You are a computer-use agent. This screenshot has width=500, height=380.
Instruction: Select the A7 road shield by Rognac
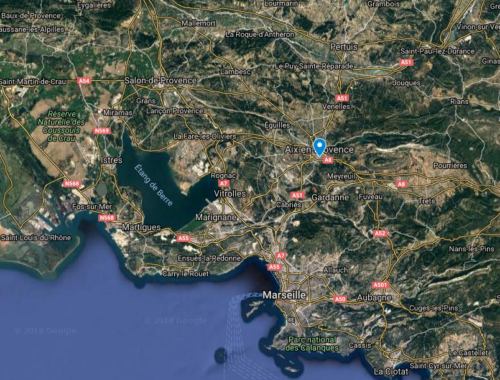click(223, 183)
